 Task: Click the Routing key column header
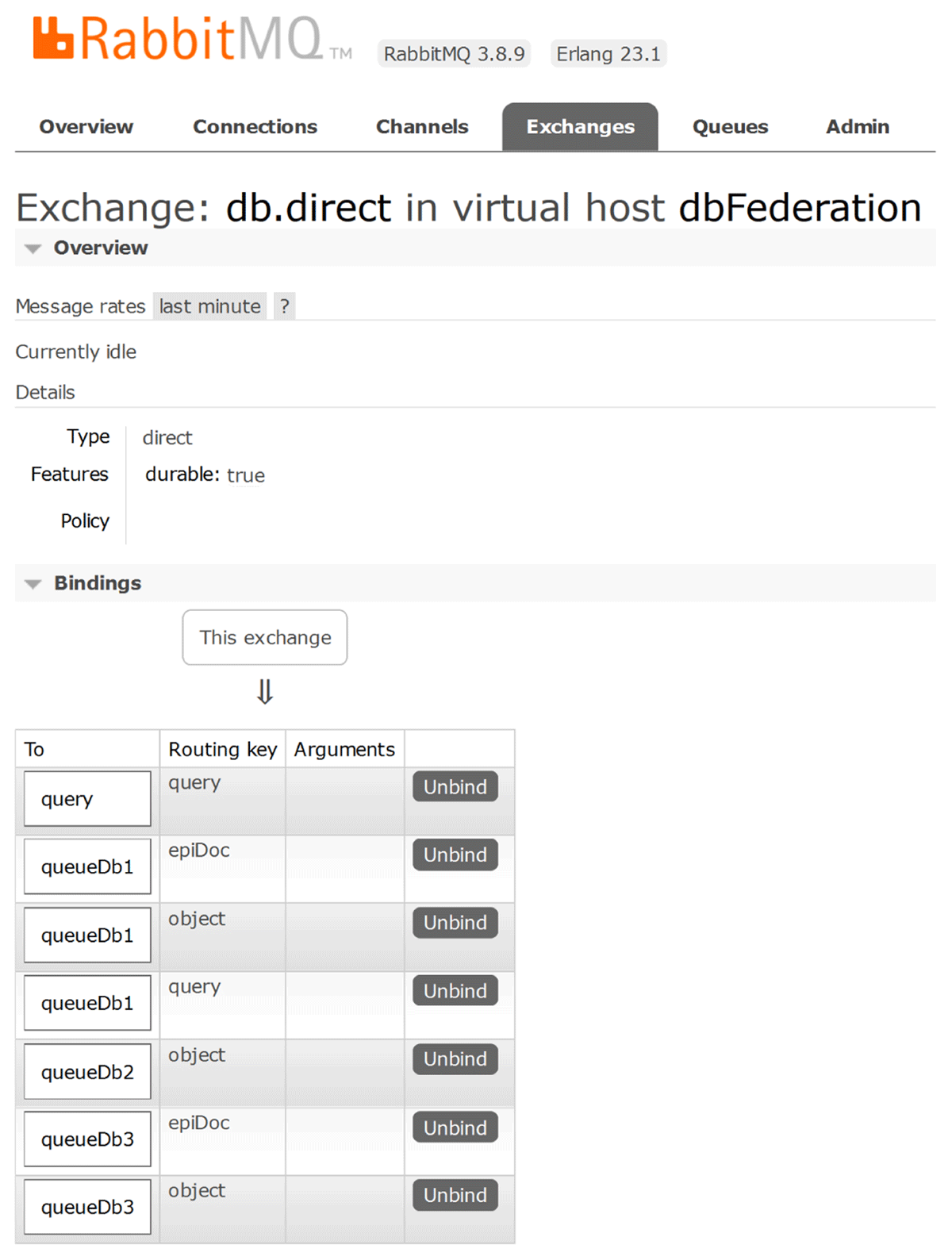223,750
